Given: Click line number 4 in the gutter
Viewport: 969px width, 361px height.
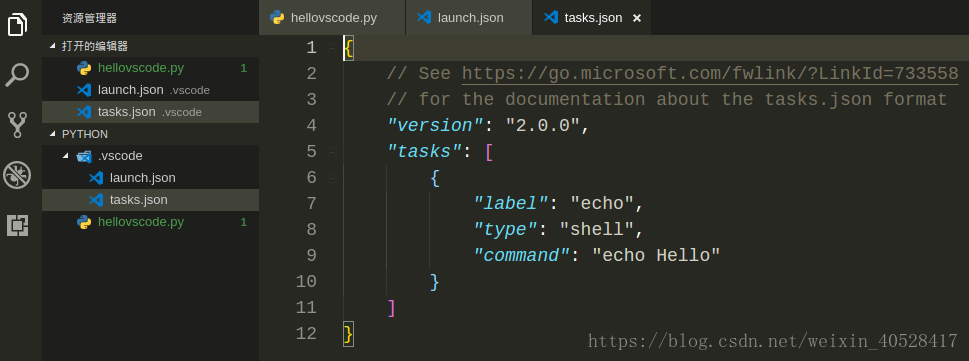Looking at the screenshot, I should 311,126.
